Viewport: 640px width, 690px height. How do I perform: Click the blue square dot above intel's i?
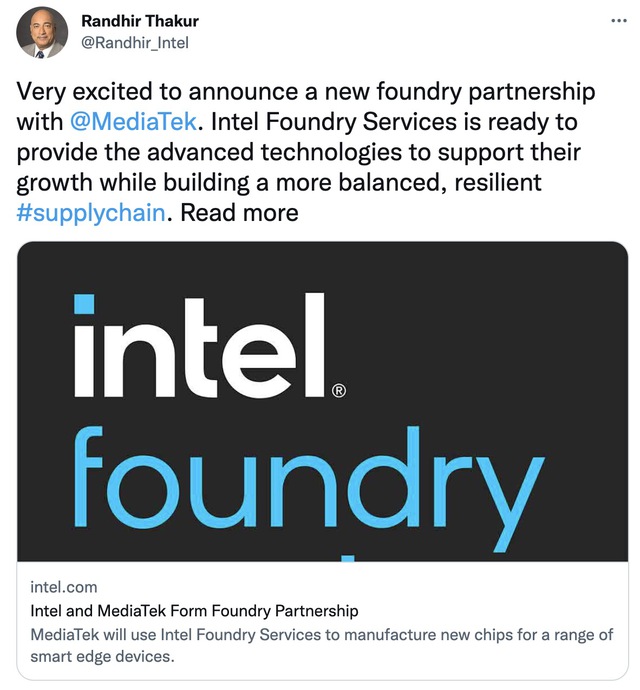[84, 304]
